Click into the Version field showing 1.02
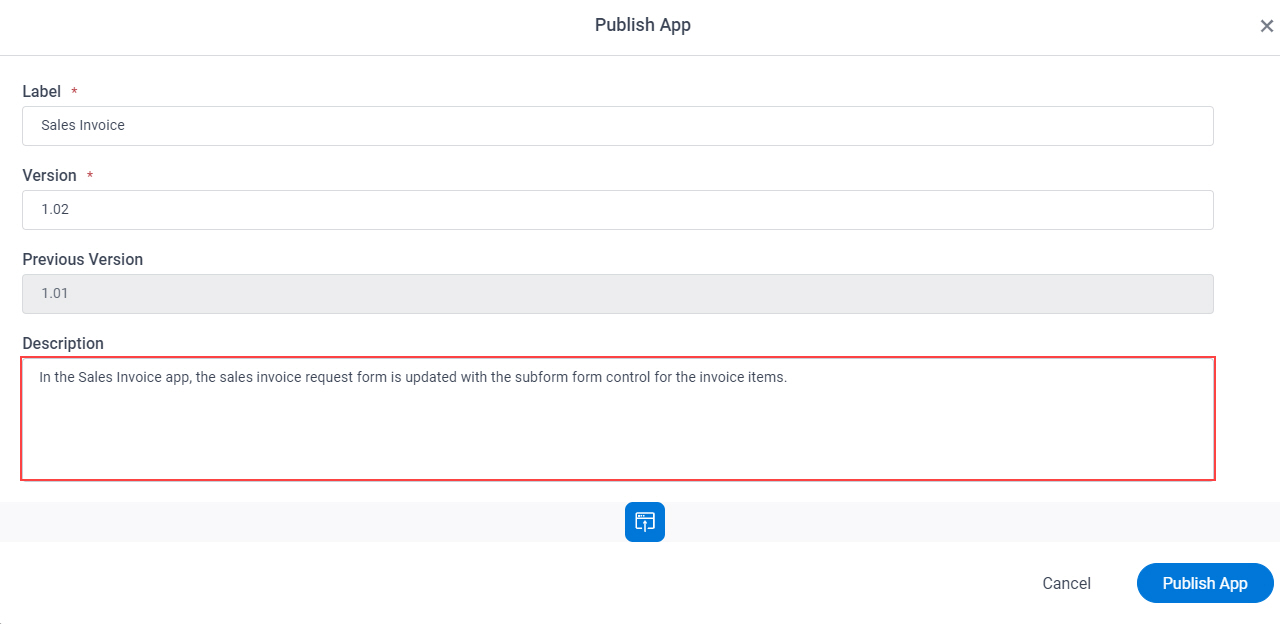The width and height of the screenshot is (1280, 624). coord(618,210)
